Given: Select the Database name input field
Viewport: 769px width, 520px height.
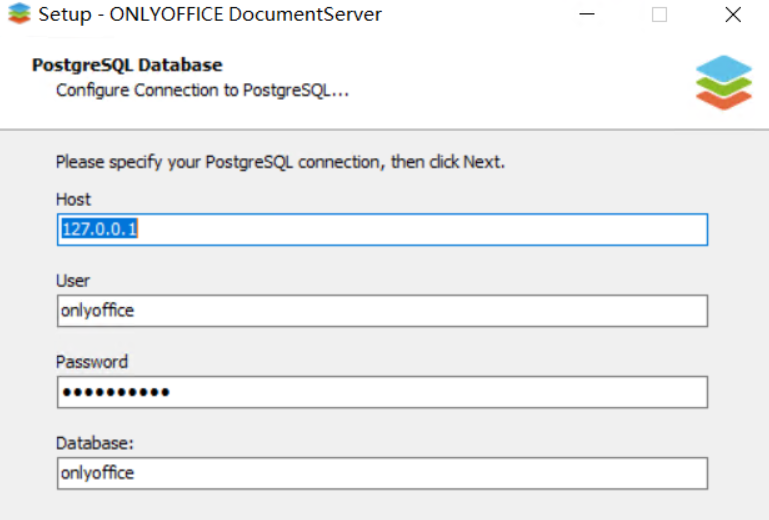Looking at the screenshot, I should tap(382, 473).
